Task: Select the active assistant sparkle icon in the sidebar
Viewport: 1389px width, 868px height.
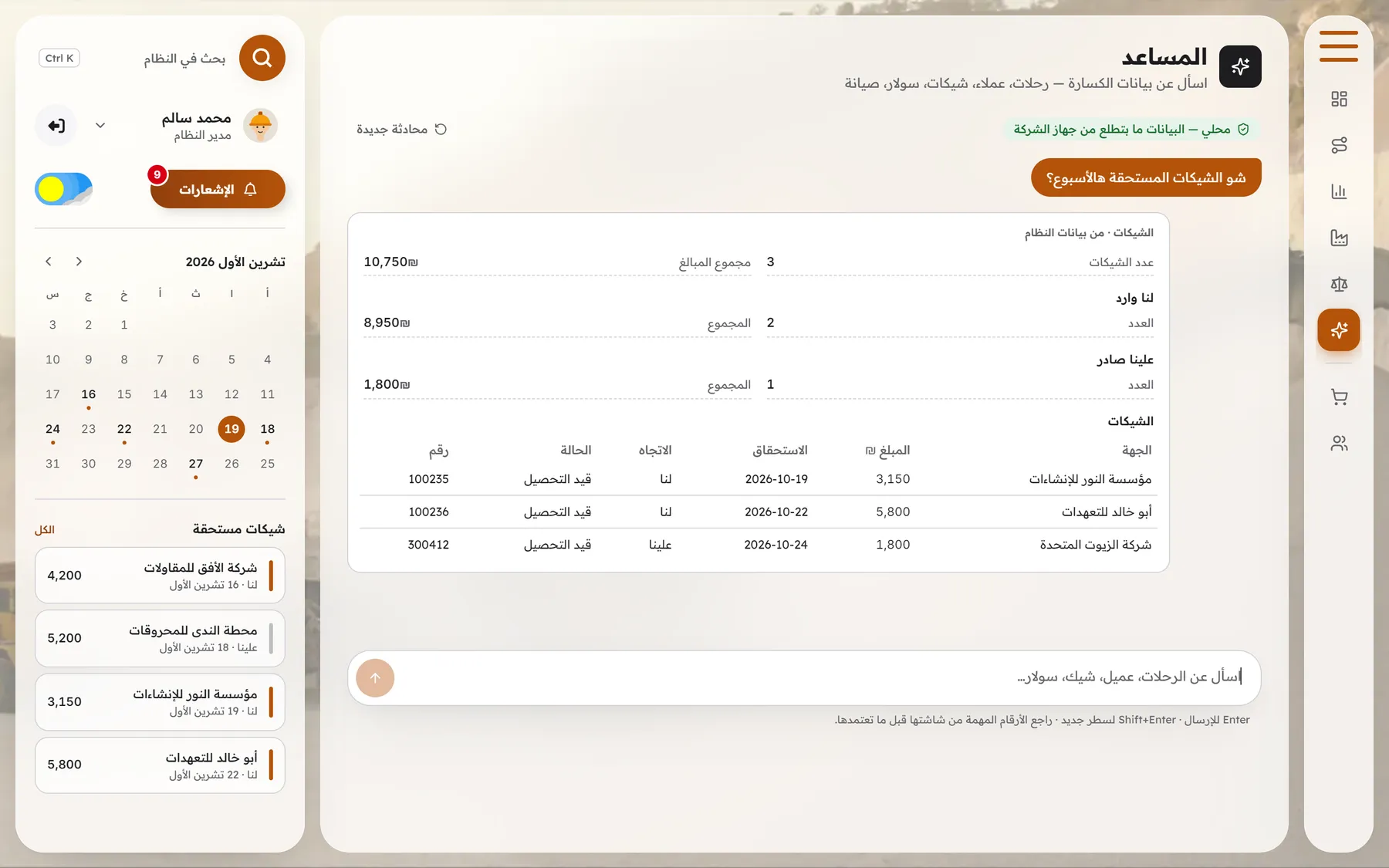Action: click(x=1339, y=330)
